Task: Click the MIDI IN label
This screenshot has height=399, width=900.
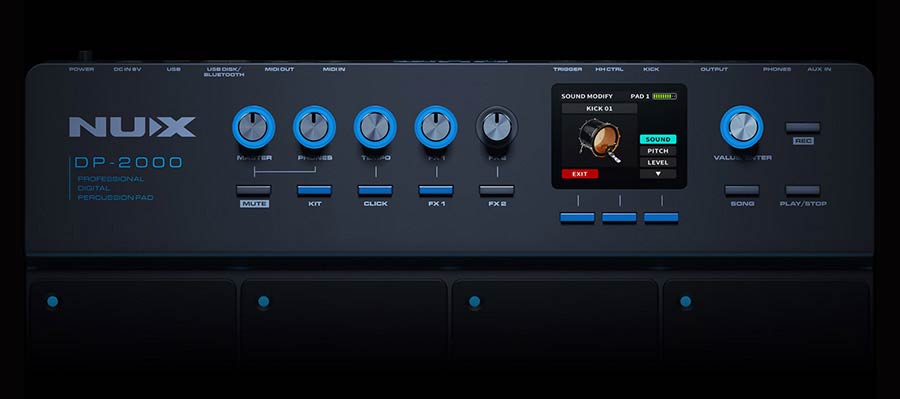Action: point(334,69)
